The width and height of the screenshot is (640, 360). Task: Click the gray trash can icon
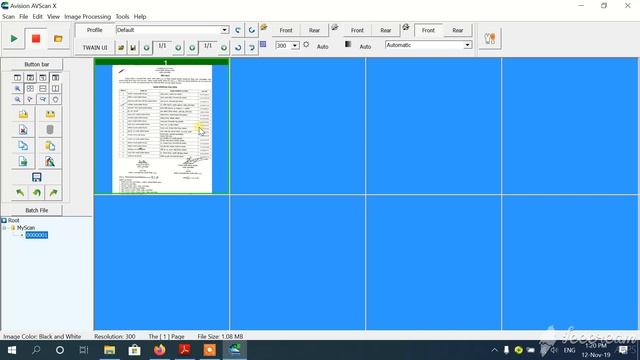50,130
